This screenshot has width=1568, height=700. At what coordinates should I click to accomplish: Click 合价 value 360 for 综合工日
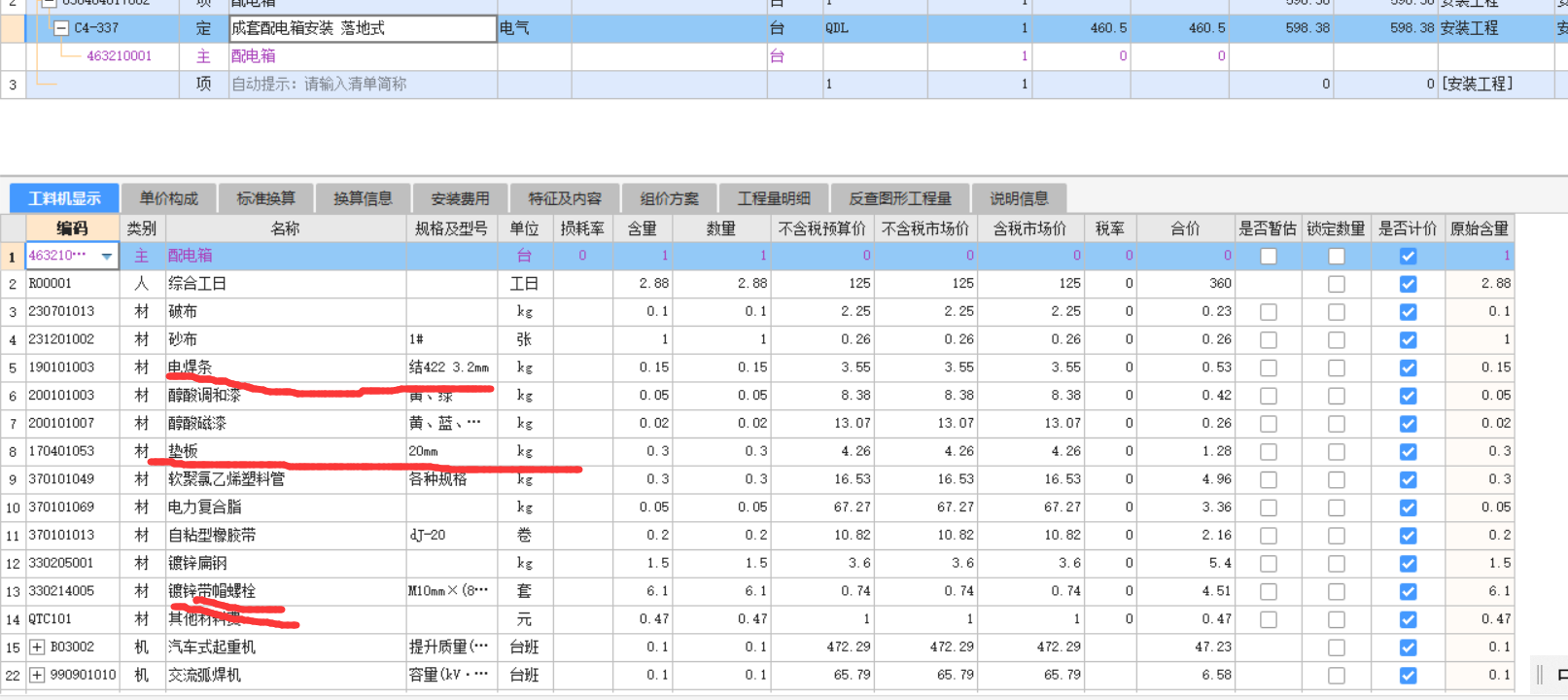tap(1185, 284)
